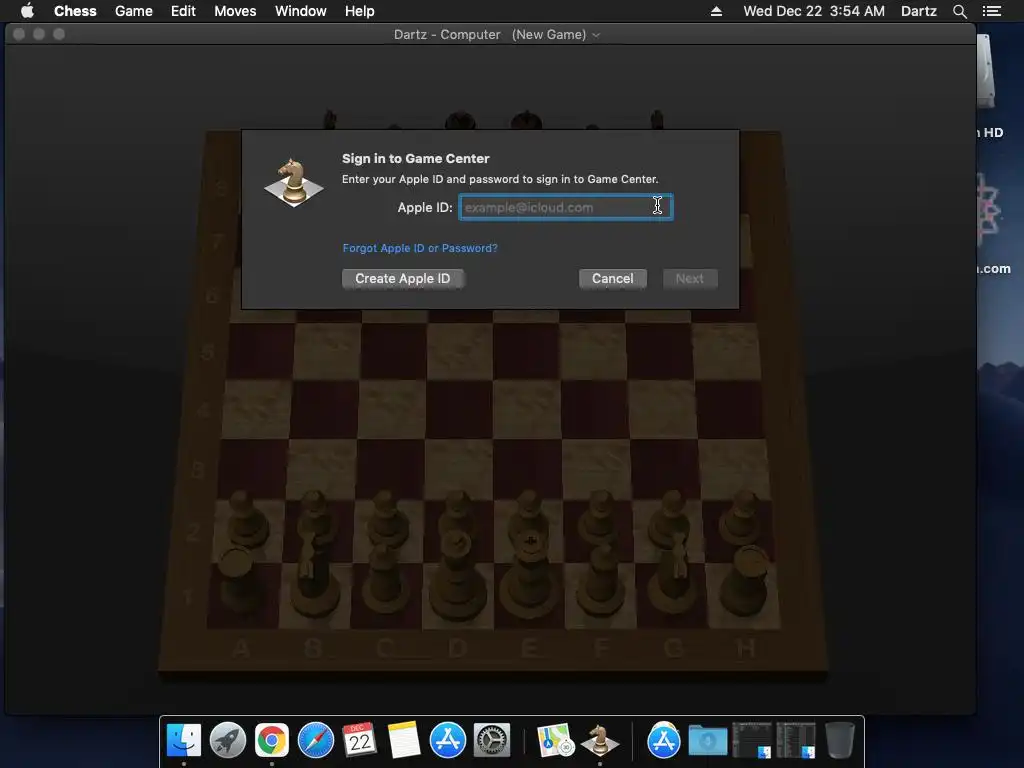Select the white pawn on D2

click(x=457, y=513)
